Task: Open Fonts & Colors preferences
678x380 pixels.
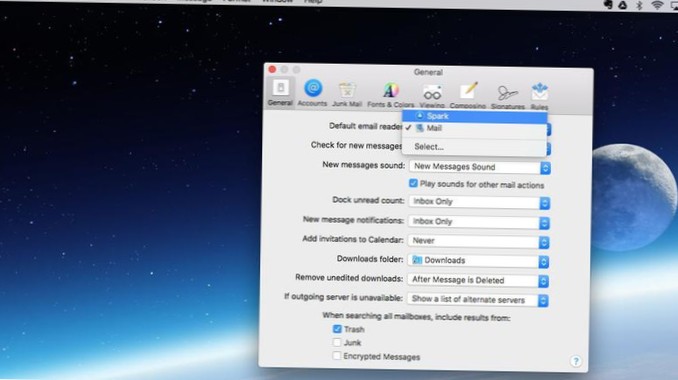Action: tap(390, 95)
